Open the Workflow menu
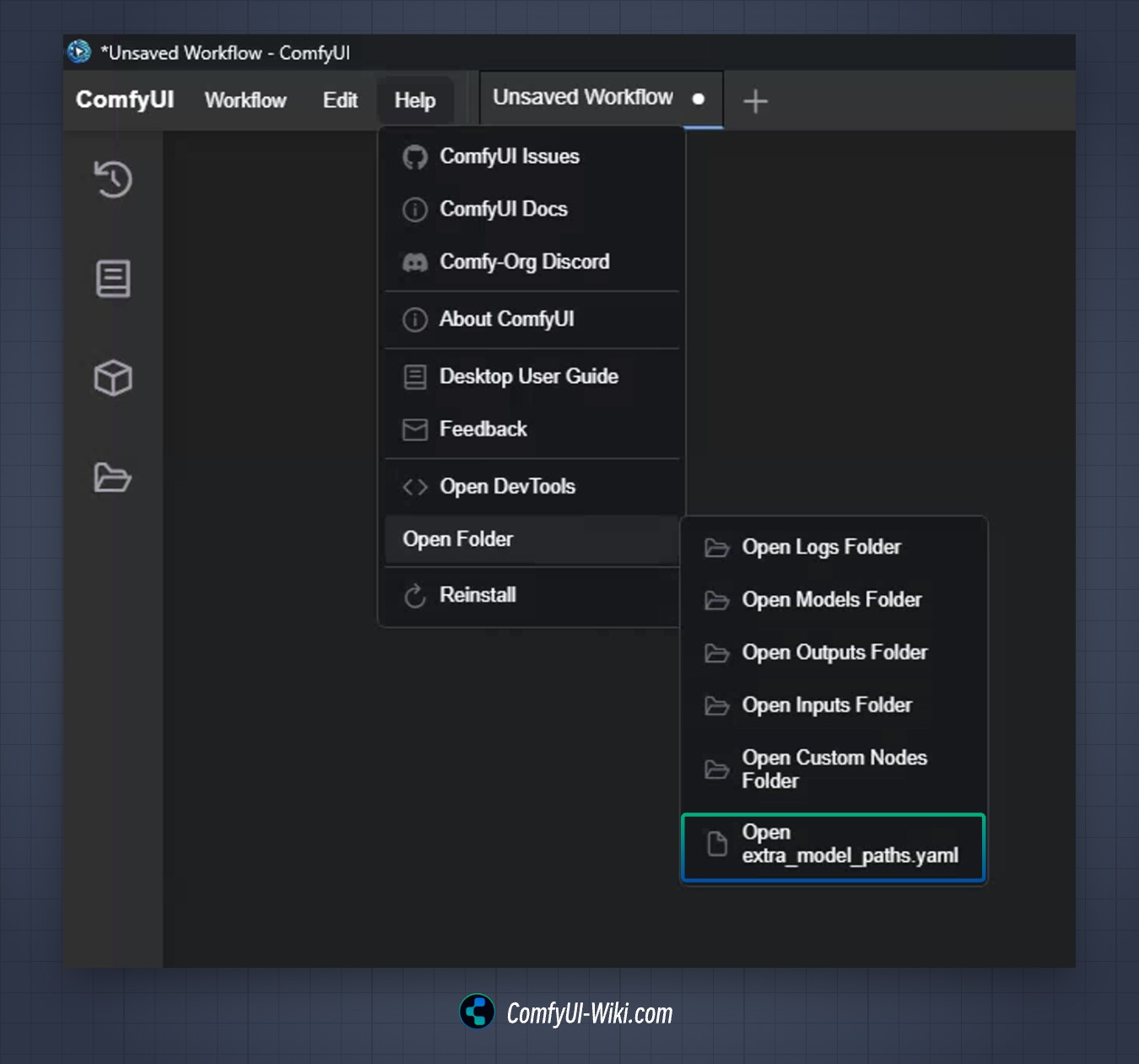This screenshot has width=1139, height=1064. point(246,100)
